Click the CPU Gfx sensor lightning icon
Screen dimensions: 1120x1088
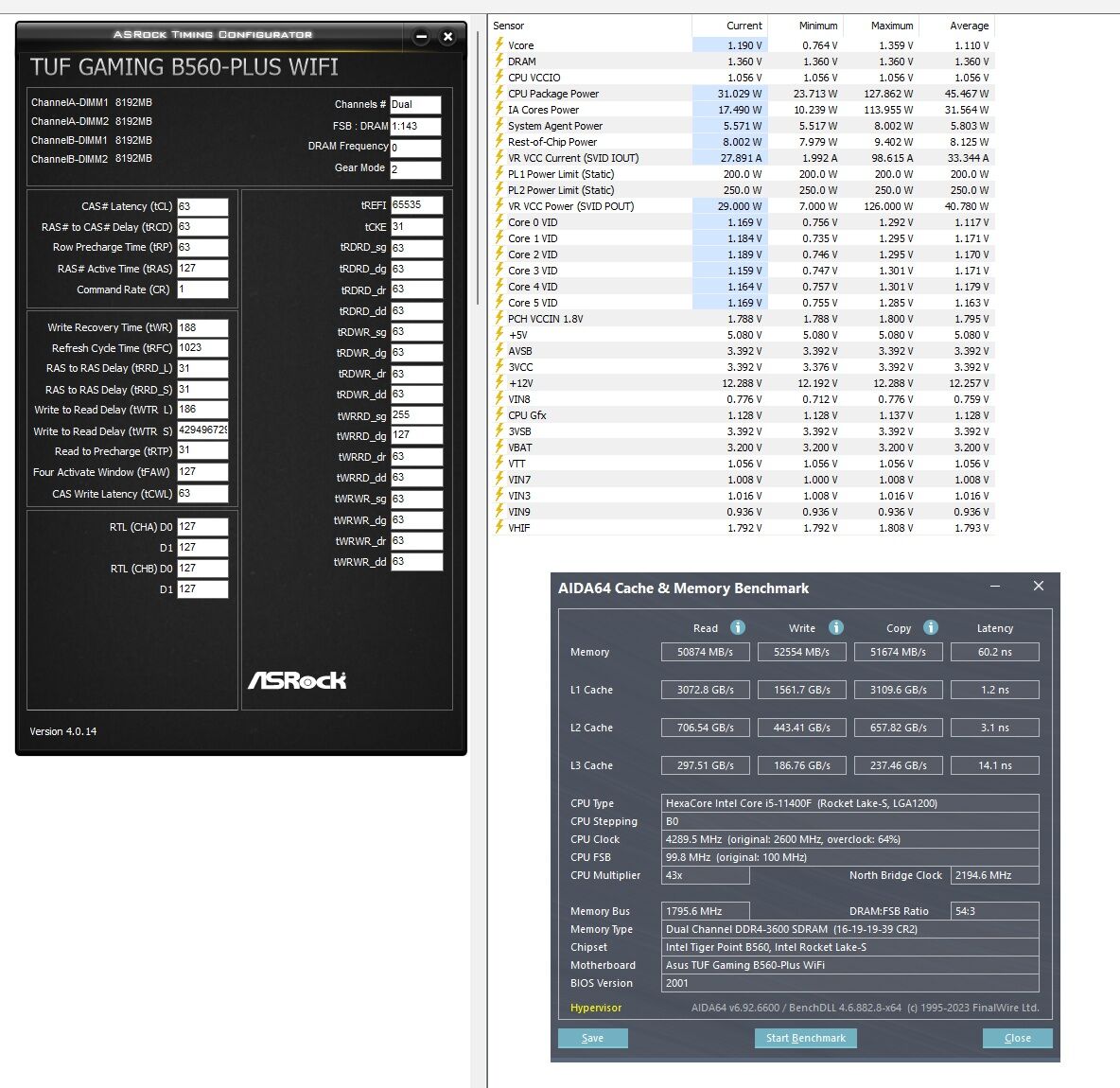coord(499,414)
